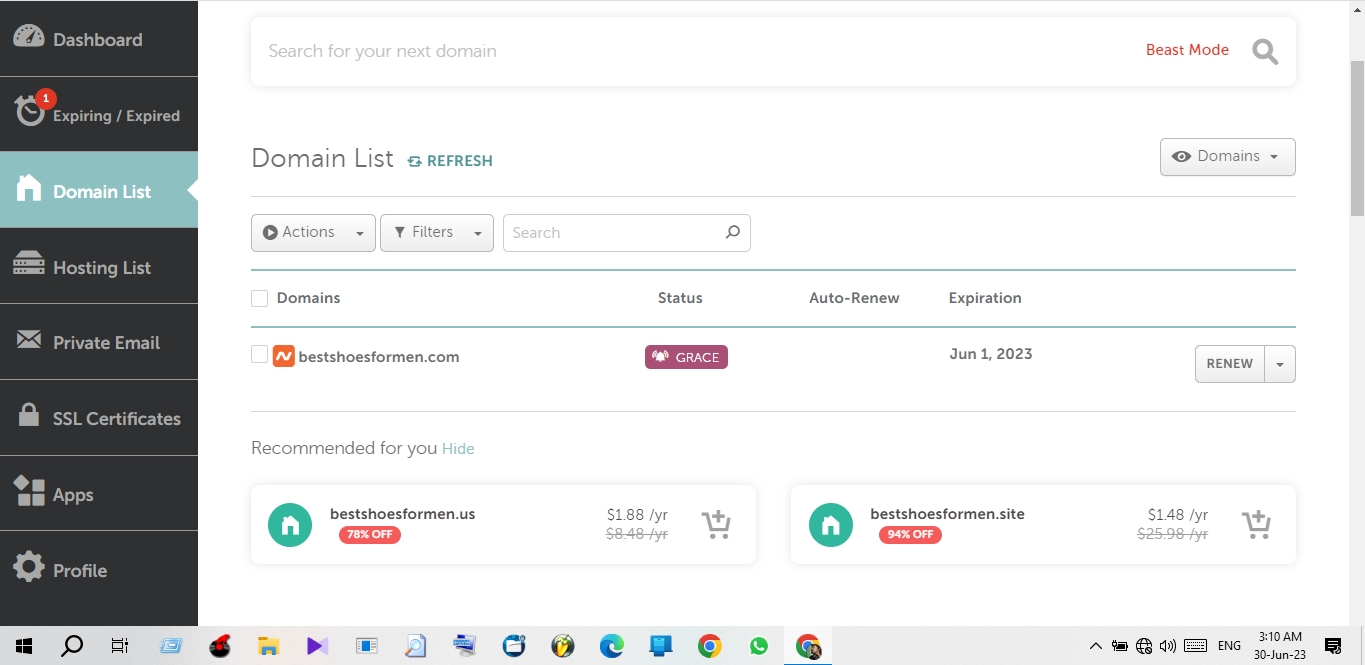Viewport: 1365px width, 665px height.
Task: Expand the arrow next to Renew button
Action: [1280, 364]
